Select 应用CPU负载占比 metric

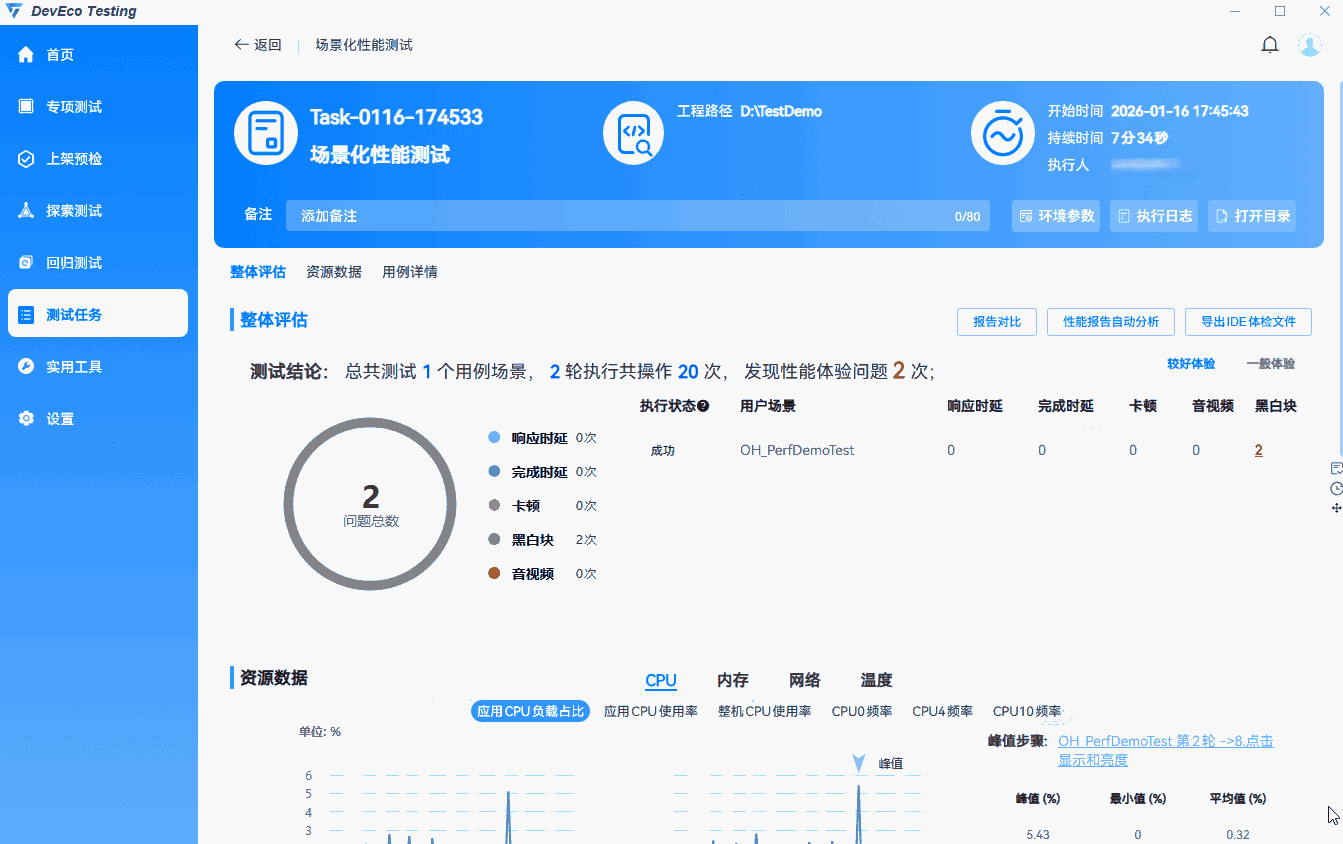tap(530, 712)
